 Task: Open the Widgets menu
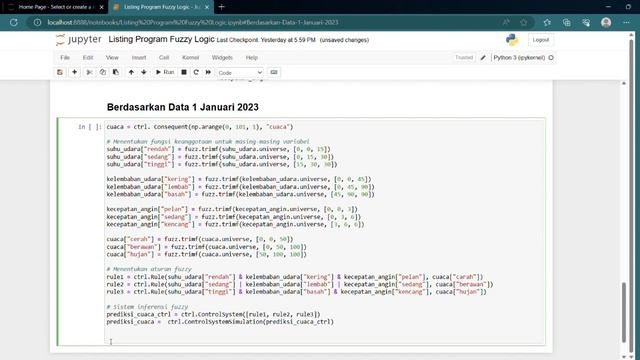click(x=222, y=58)
